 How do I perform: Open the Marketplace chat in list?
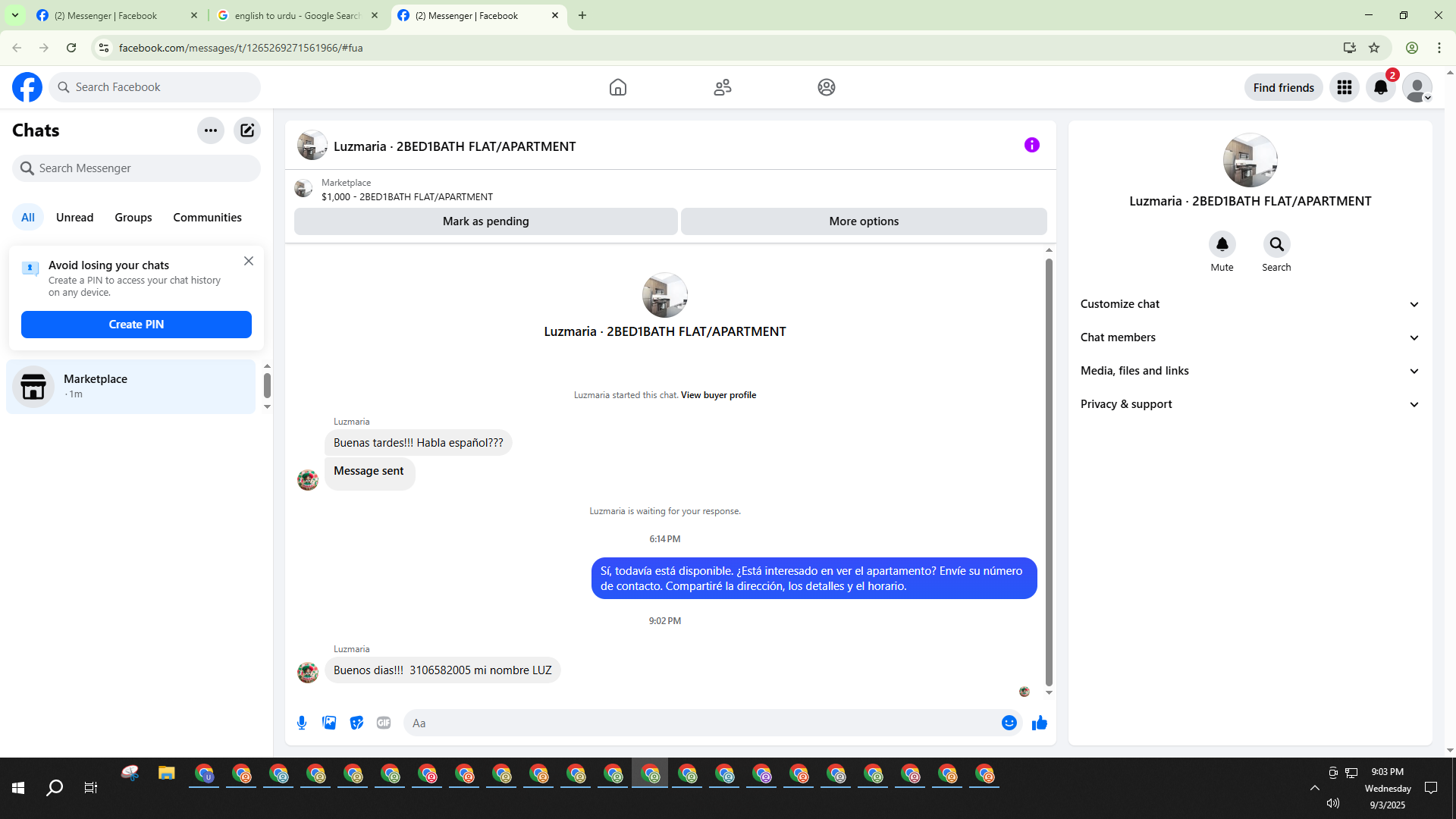coord(131,387)
